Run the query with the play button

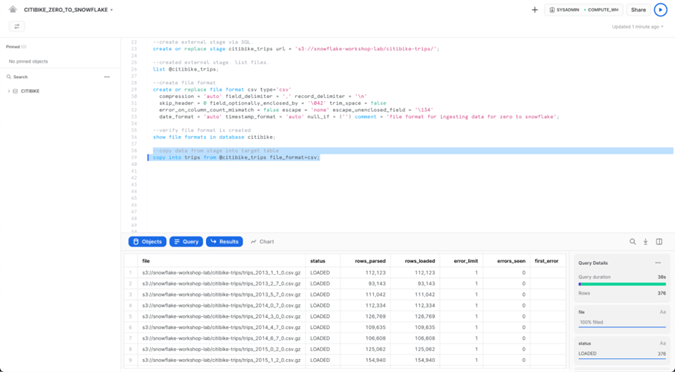coord(660,9)
